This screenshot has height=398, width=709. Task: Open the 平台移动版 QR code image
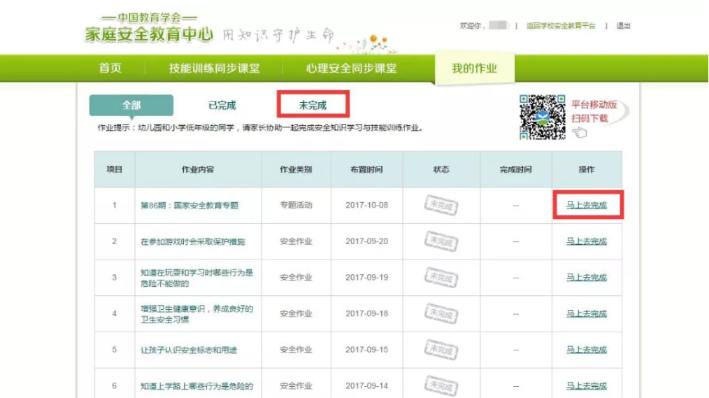coord(542,117)
